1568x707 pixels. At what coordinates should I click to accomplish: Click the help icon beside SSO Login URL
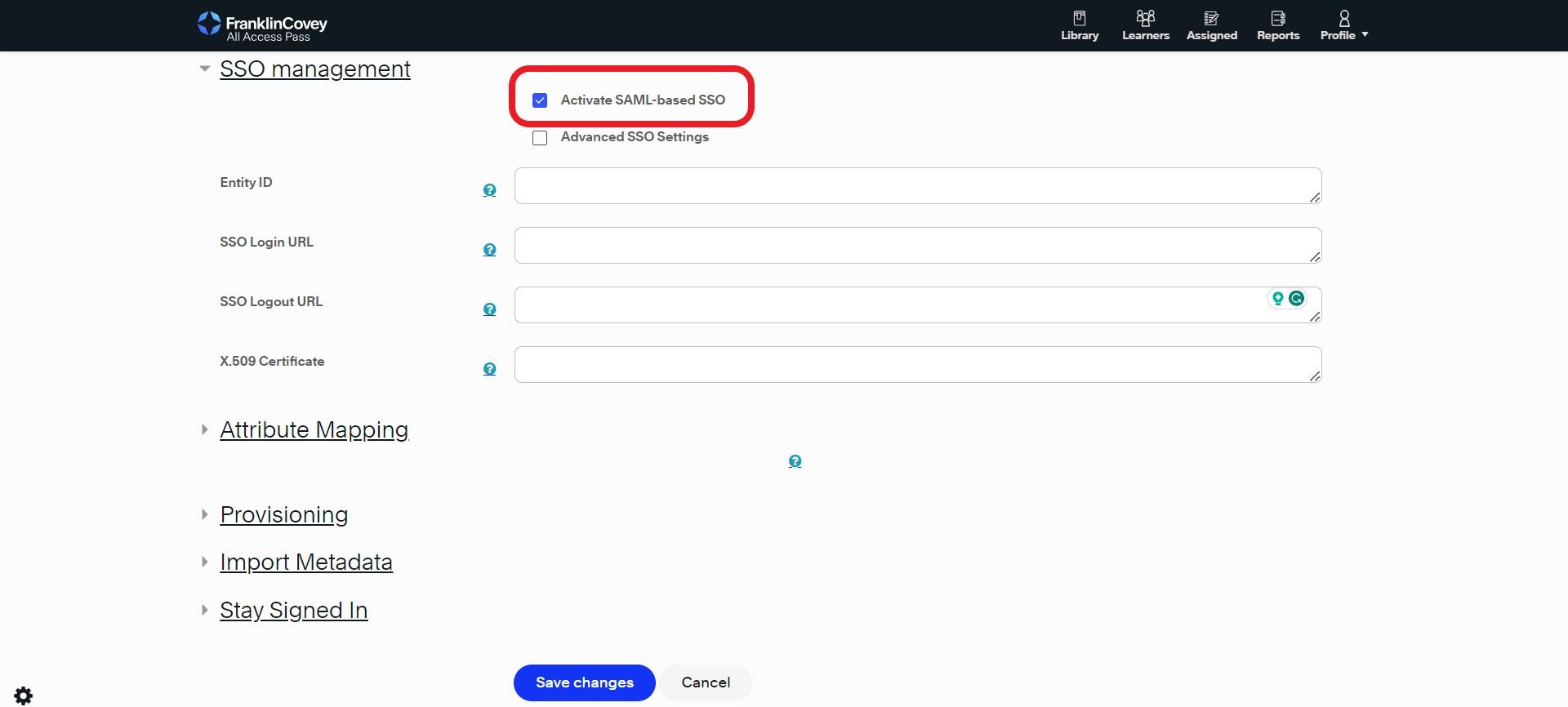[489, 250]
